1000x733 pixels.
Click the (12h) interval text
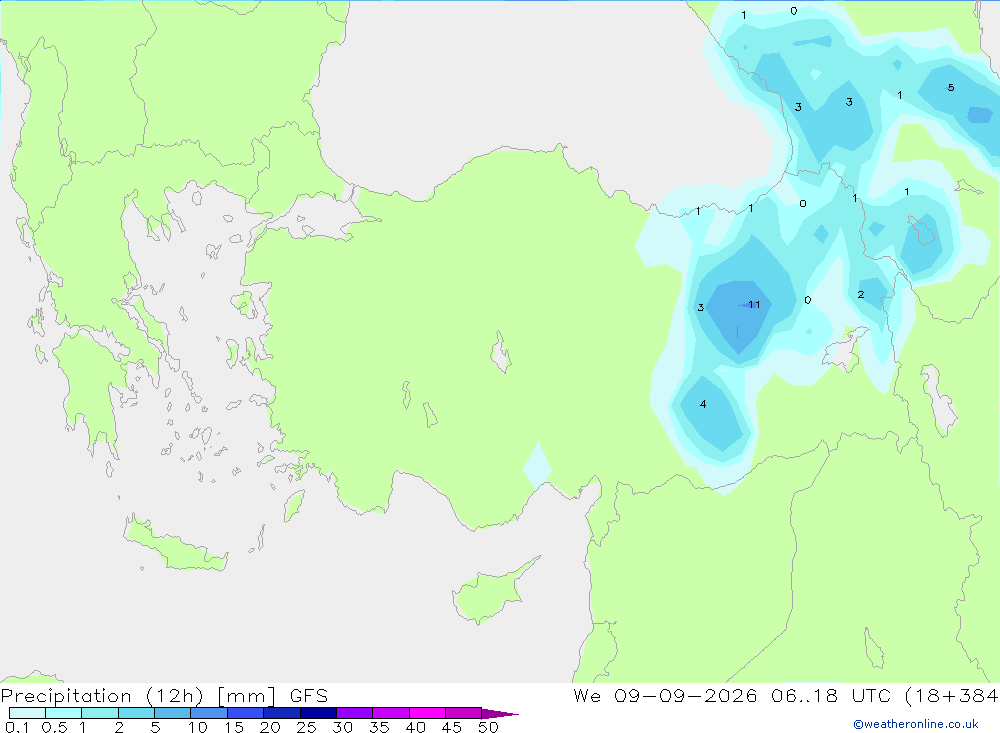pyautogui.click(x=175, y=696)
